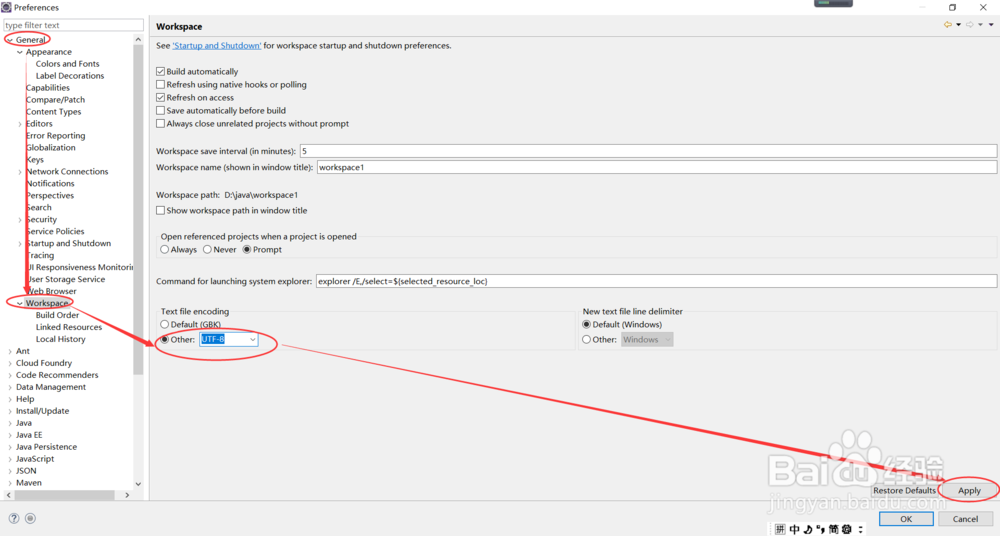Click the Workspace name field

coord(657,167)
